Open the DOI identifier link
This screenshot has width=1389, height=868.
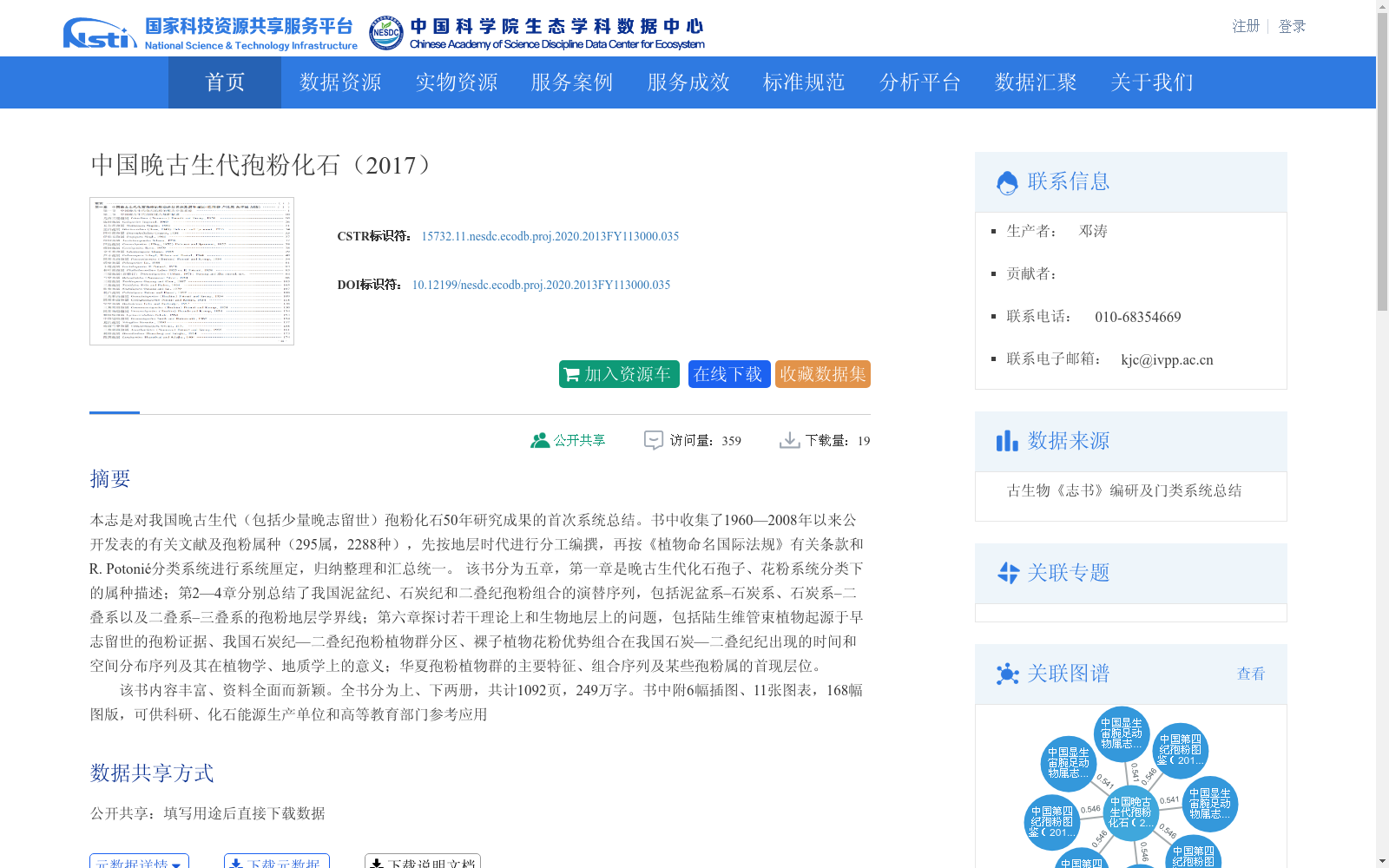coord(541,285)
